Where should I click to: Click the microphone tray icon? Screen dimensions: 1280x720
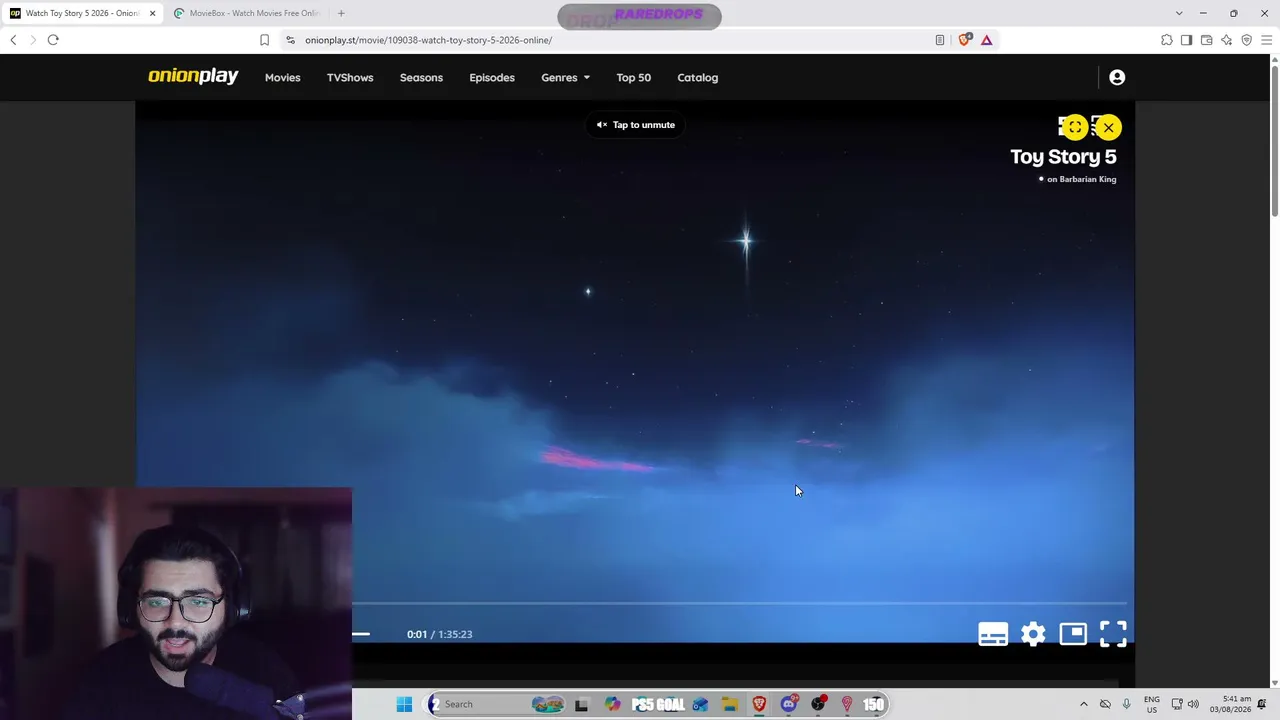point(1127,704)
